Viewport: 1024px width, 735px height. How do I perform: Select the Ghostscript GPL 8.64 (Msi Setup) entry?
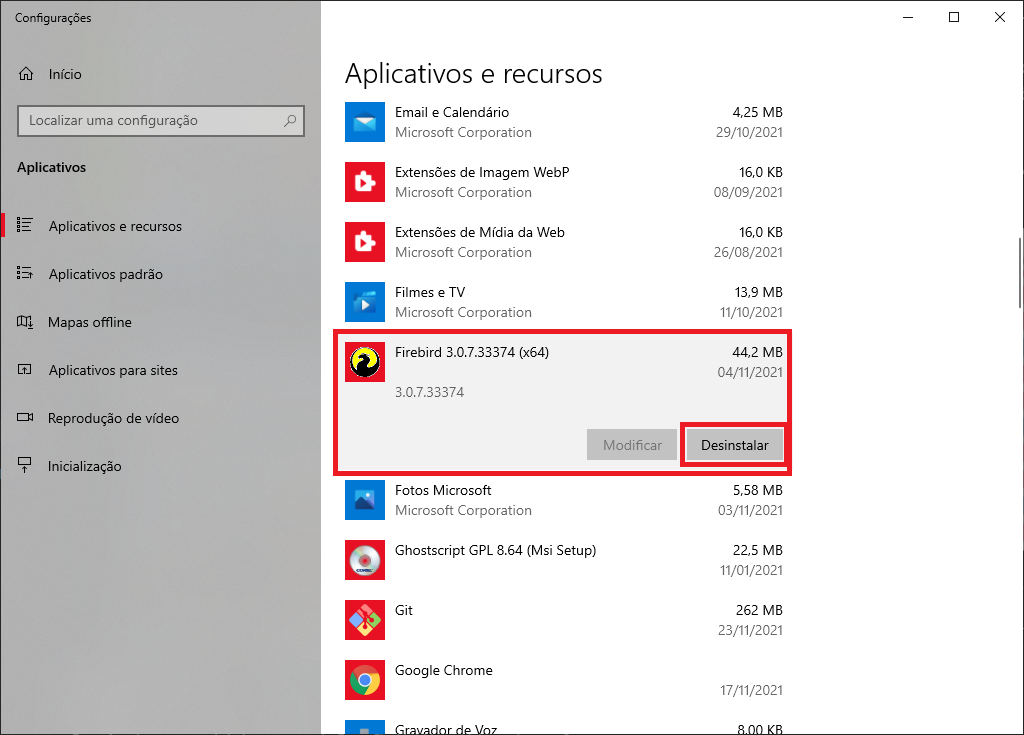(x=564, y=561)
